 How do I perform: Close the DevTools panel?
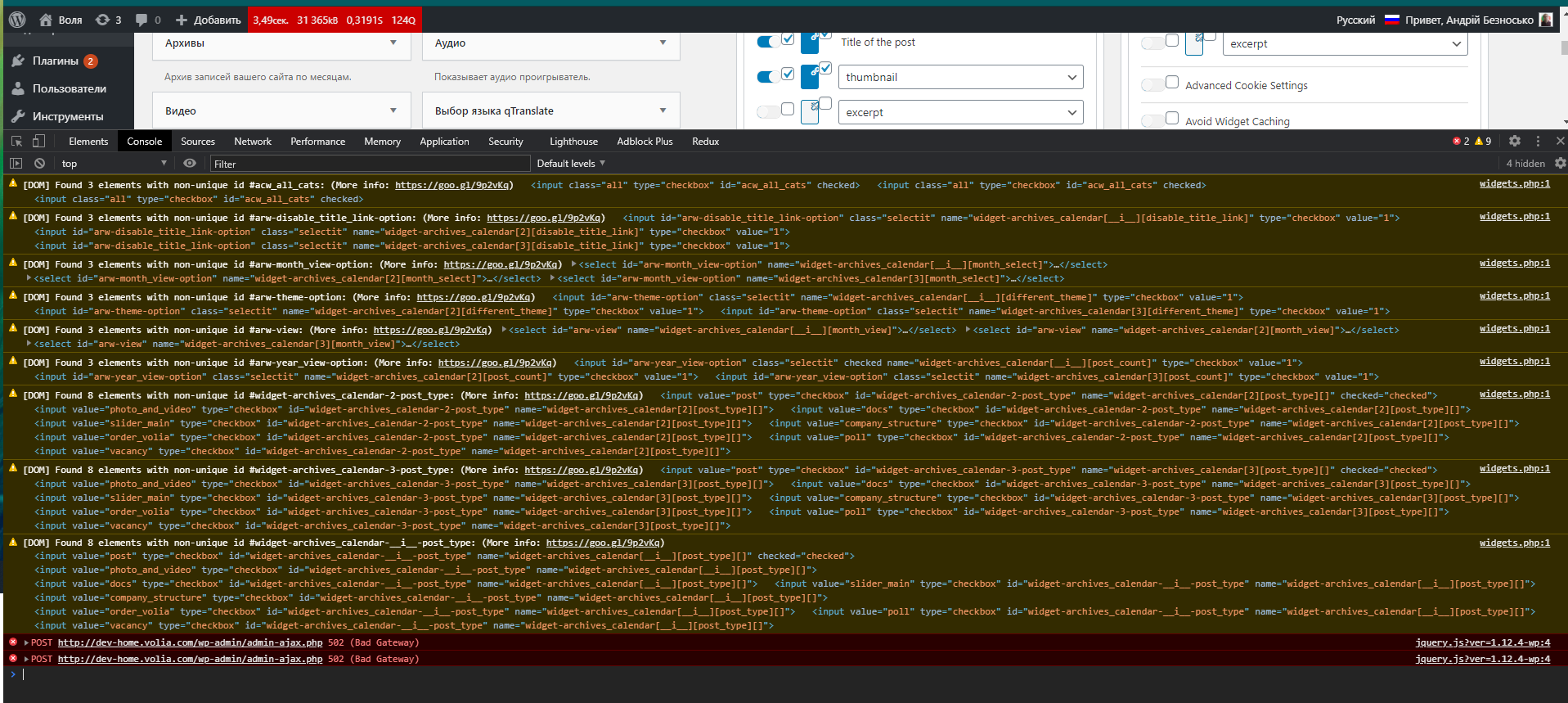coord(1560,141)
